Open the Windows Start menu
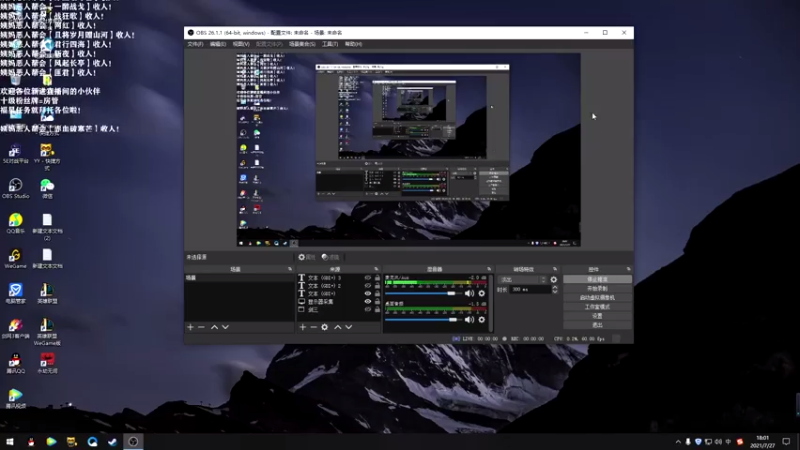Image resolution: width=800 pixels, height=450 pixels. [10, 441]
